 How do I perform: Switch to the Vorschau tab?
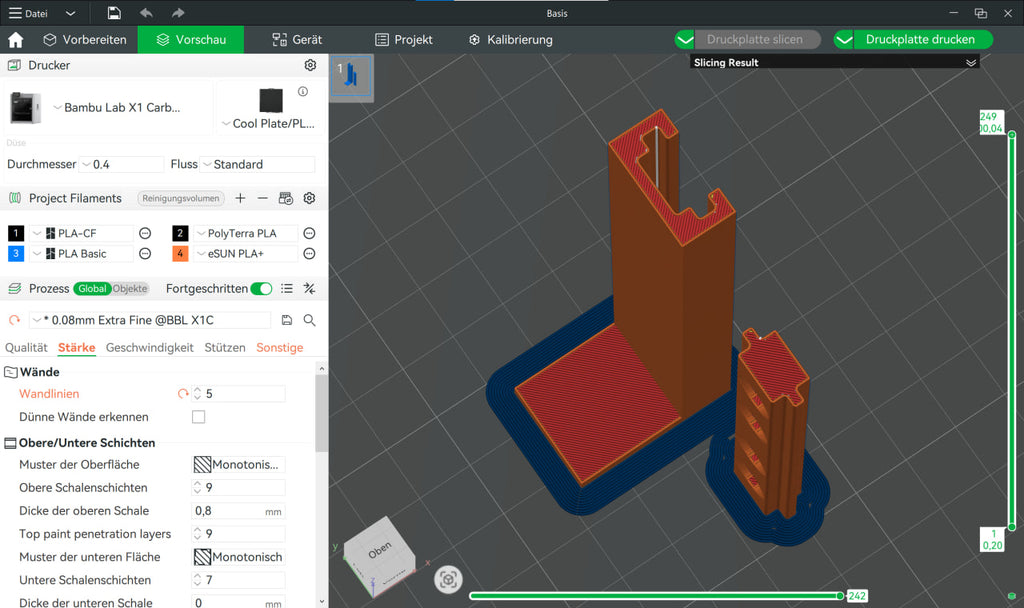tap(191, 40)
